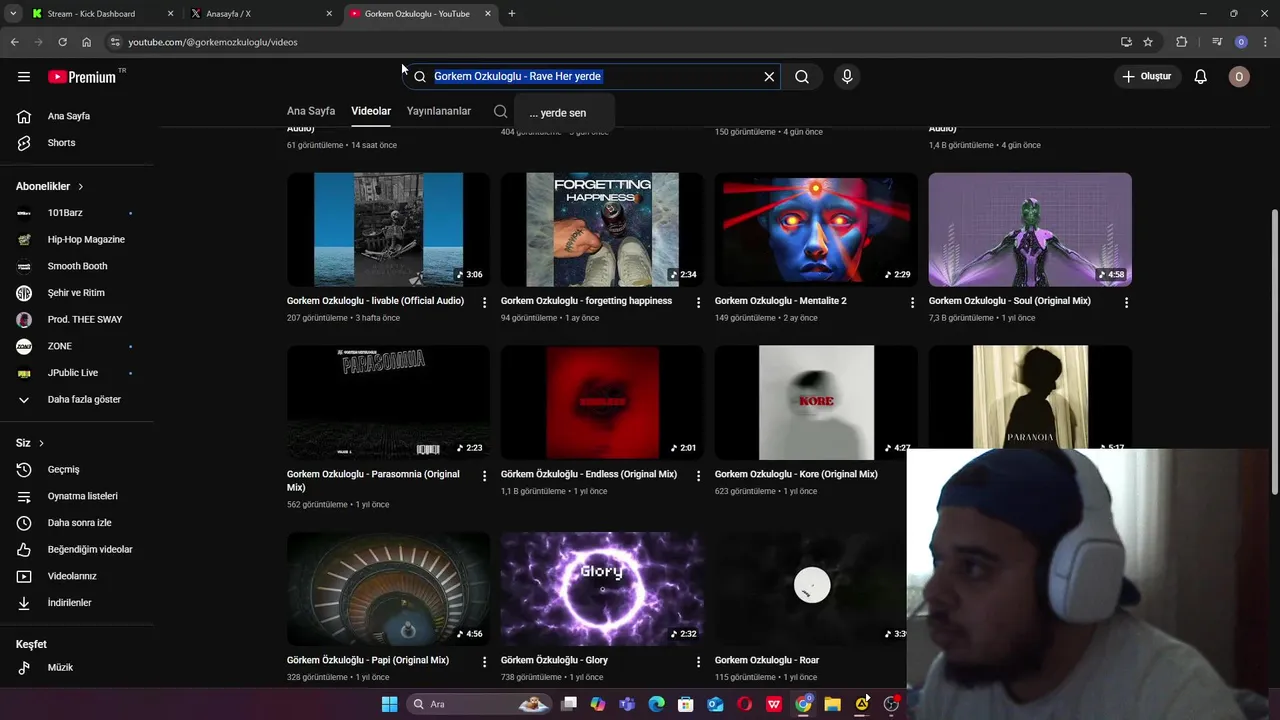Open Opera browser from the taskbar
This screenshot has height=720, width=1280.
[x=744, y=704]
